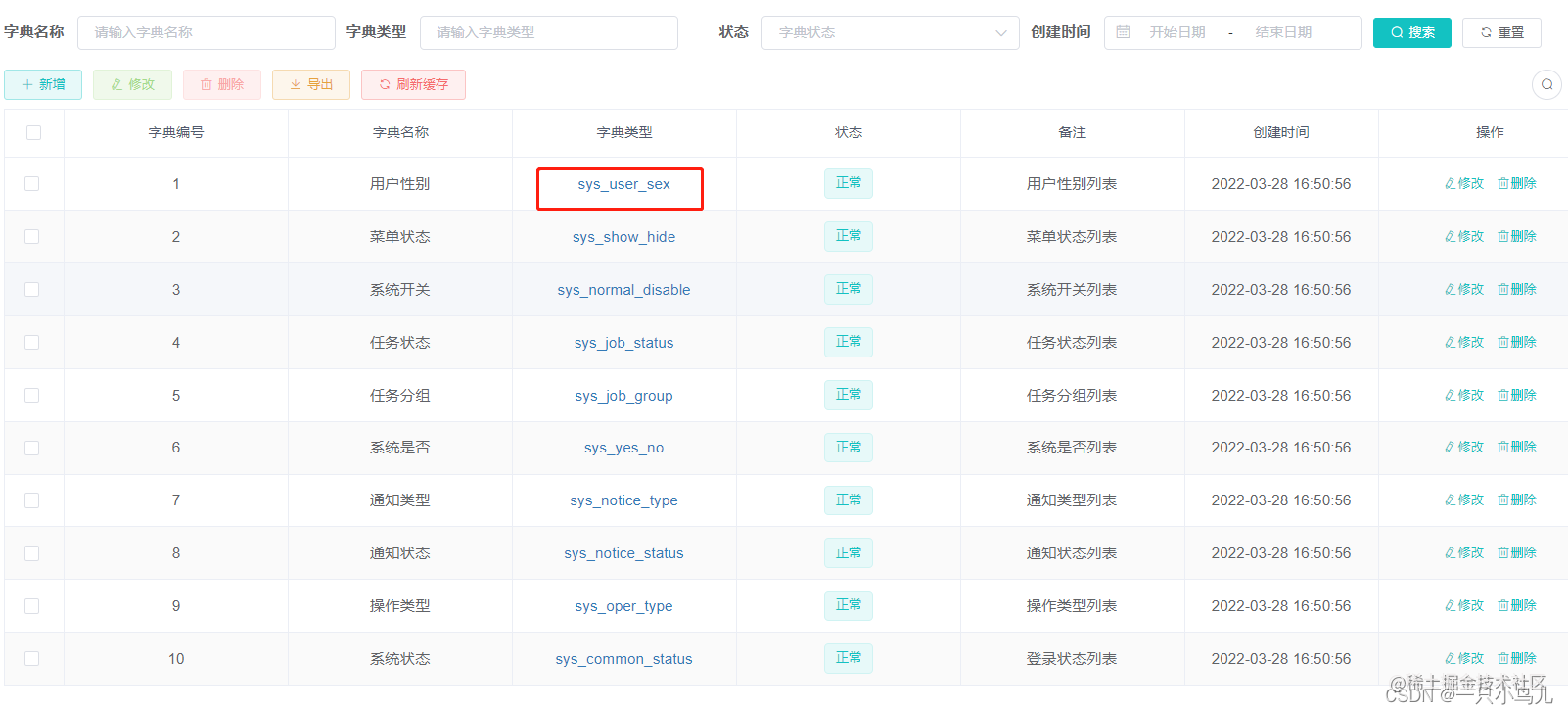The height and width of the screenshot is (714, 1568).
Task: Edit the 通知类型 row
Action: [x=1464, y=500]
